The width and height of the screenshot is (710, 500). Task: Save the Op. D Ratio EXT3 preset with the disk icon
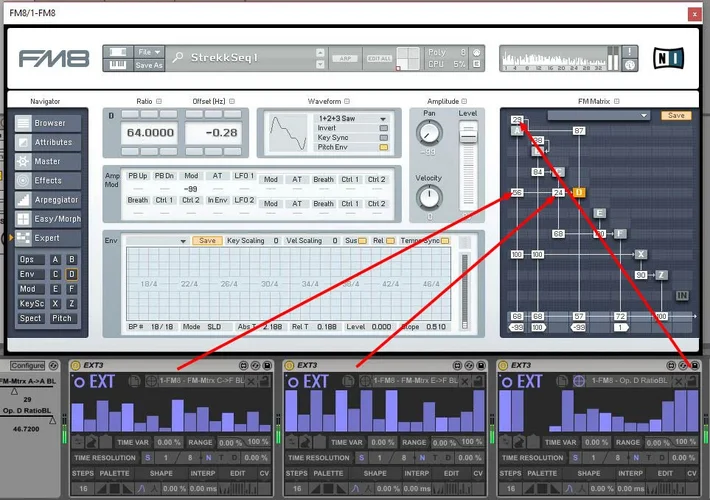click(x=694, y=365)
